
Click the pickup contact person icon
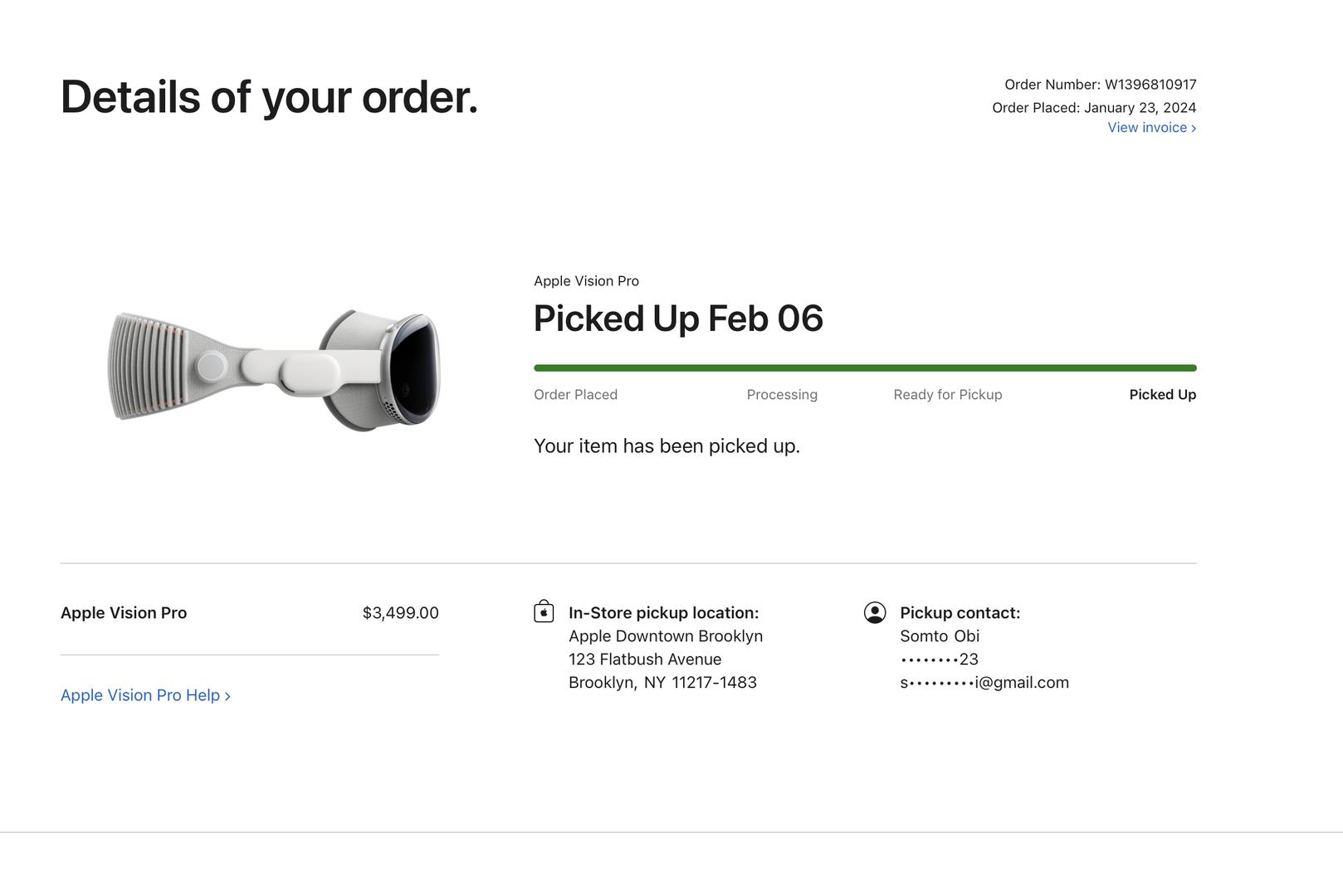coord(875,612)
